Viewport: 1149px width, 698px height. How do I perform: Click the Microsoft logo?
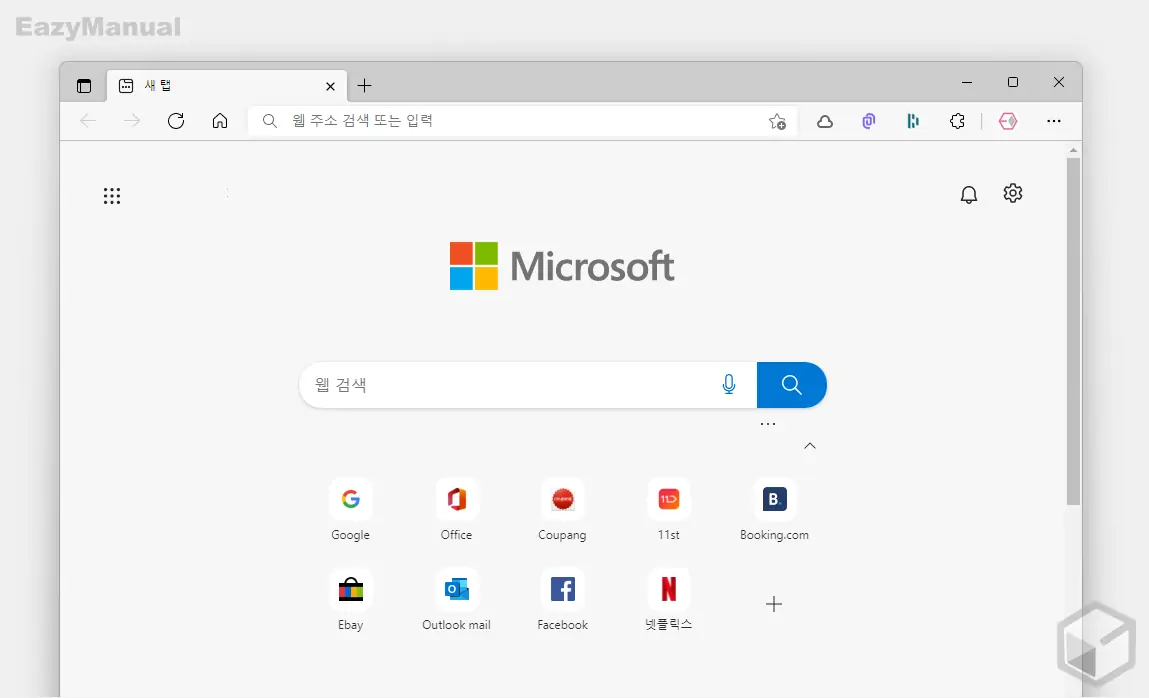click(x=562, y=266)
